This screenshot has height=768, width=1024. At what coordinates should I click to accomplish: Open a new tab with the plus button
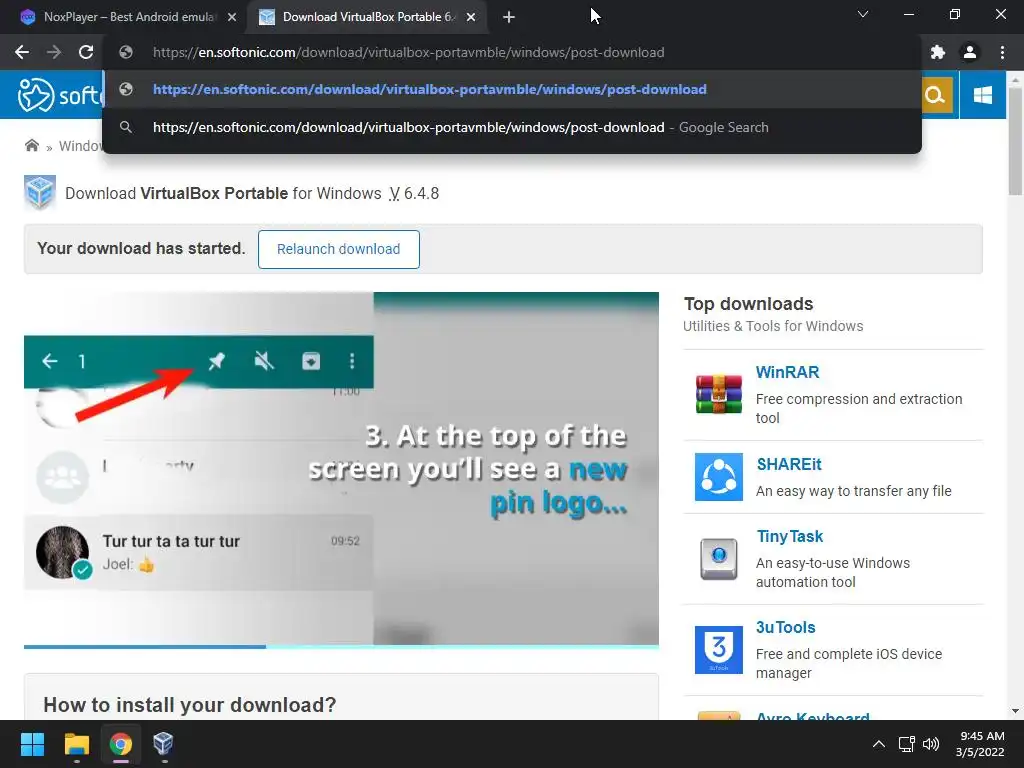pyautogui.click(x=509, y=17)
